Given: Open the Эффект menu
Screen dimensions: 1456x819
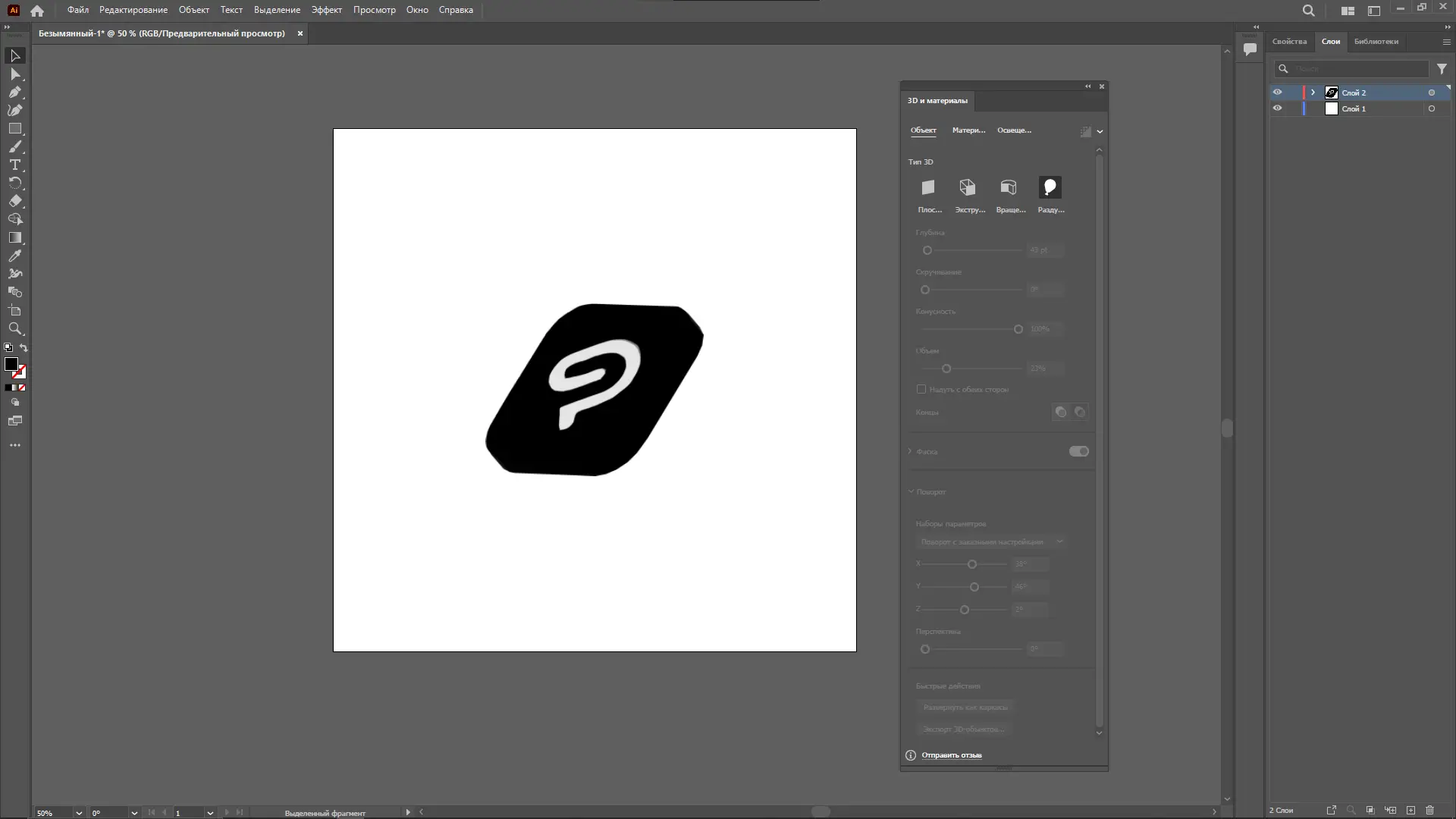Looking at the screenshot, I should [x=326, y=10].
